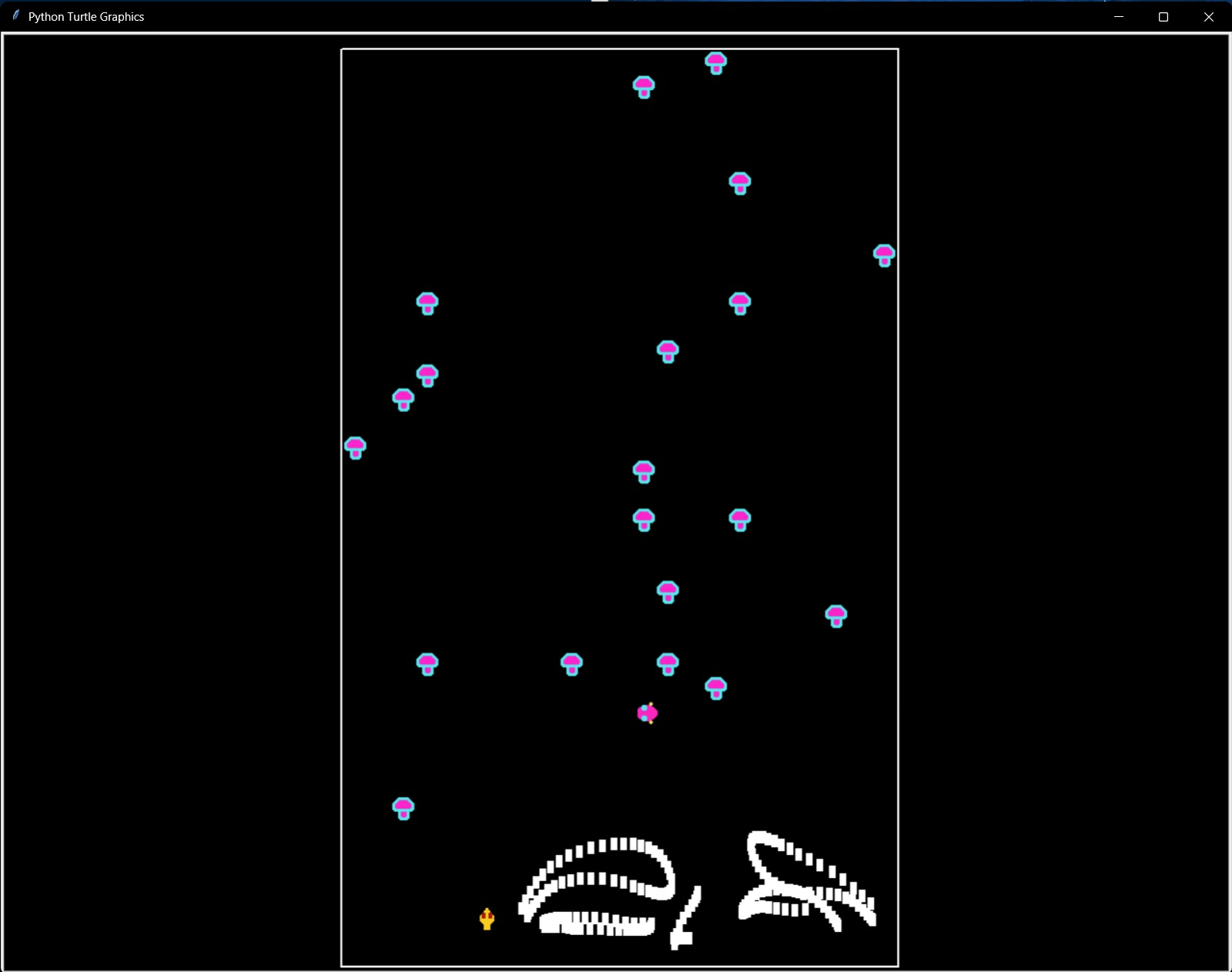The image size is (1232, 972).
Task: Click the yellow player shooter sprite
Action: point(487,919)
